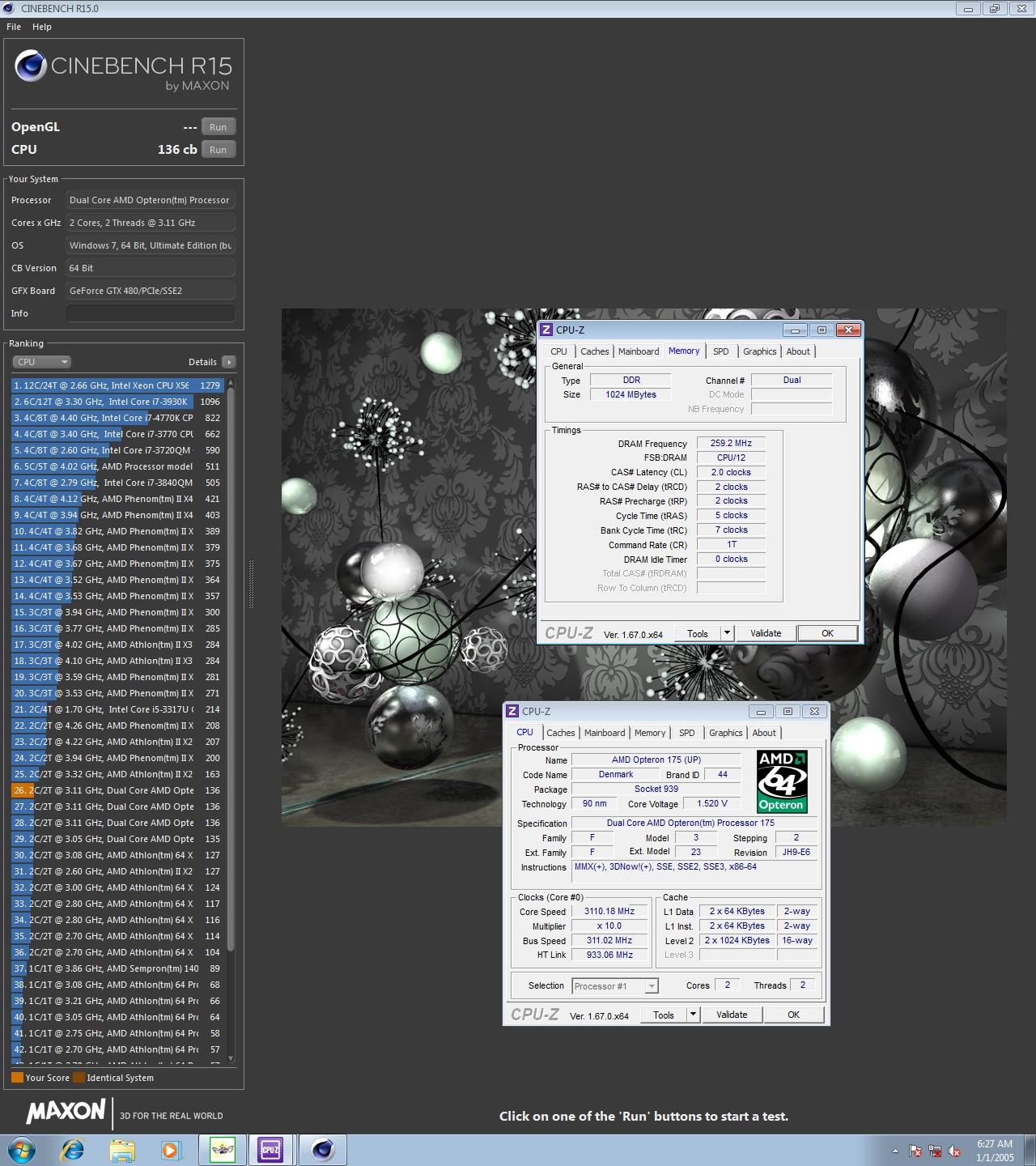Open Windows Explorer folder taskbar icon
Viewport: 1036px width, 1166px height.
tap(122, 1150)
